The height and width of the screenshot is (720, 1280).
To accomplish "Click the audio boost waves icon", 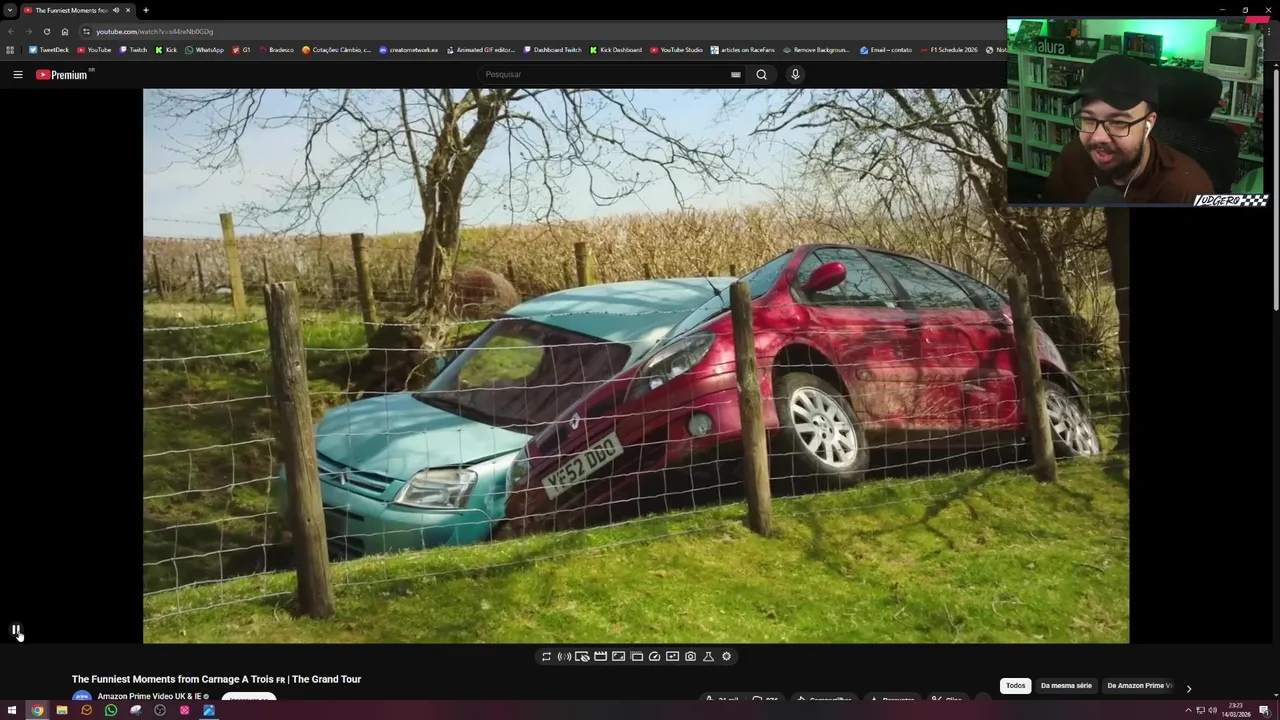I will [x=564, y=657].
